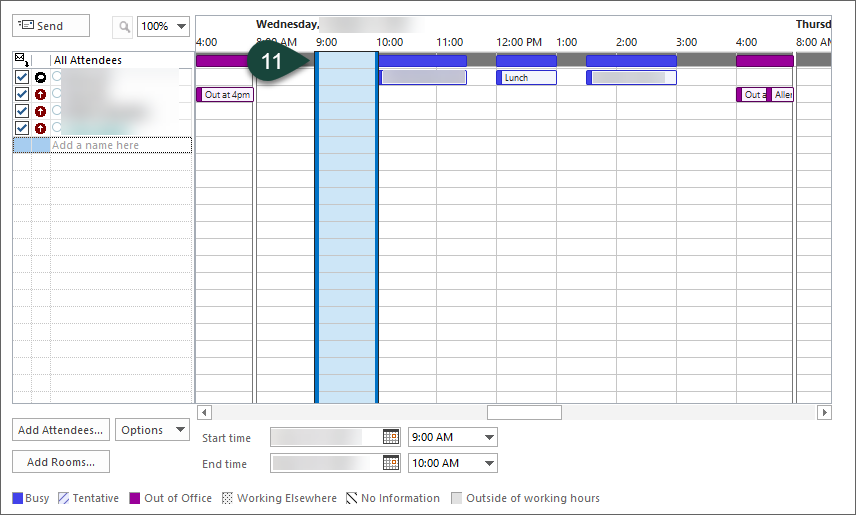Image resolution: width=856 pixels, height=515 pixels.
Task: Open the End time calendar picker
Action: (x=391, y=463)
